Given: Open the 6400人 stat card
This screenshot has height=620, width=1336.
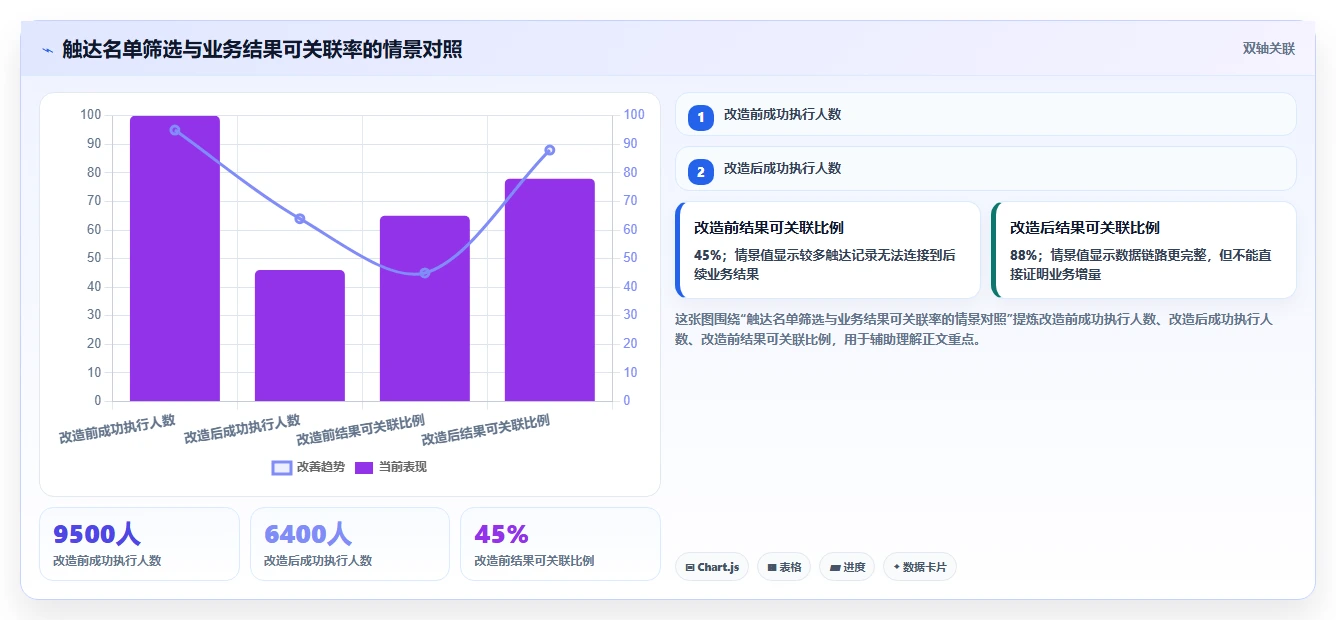Looking at the screenshot, I should (x=350, y=544).
